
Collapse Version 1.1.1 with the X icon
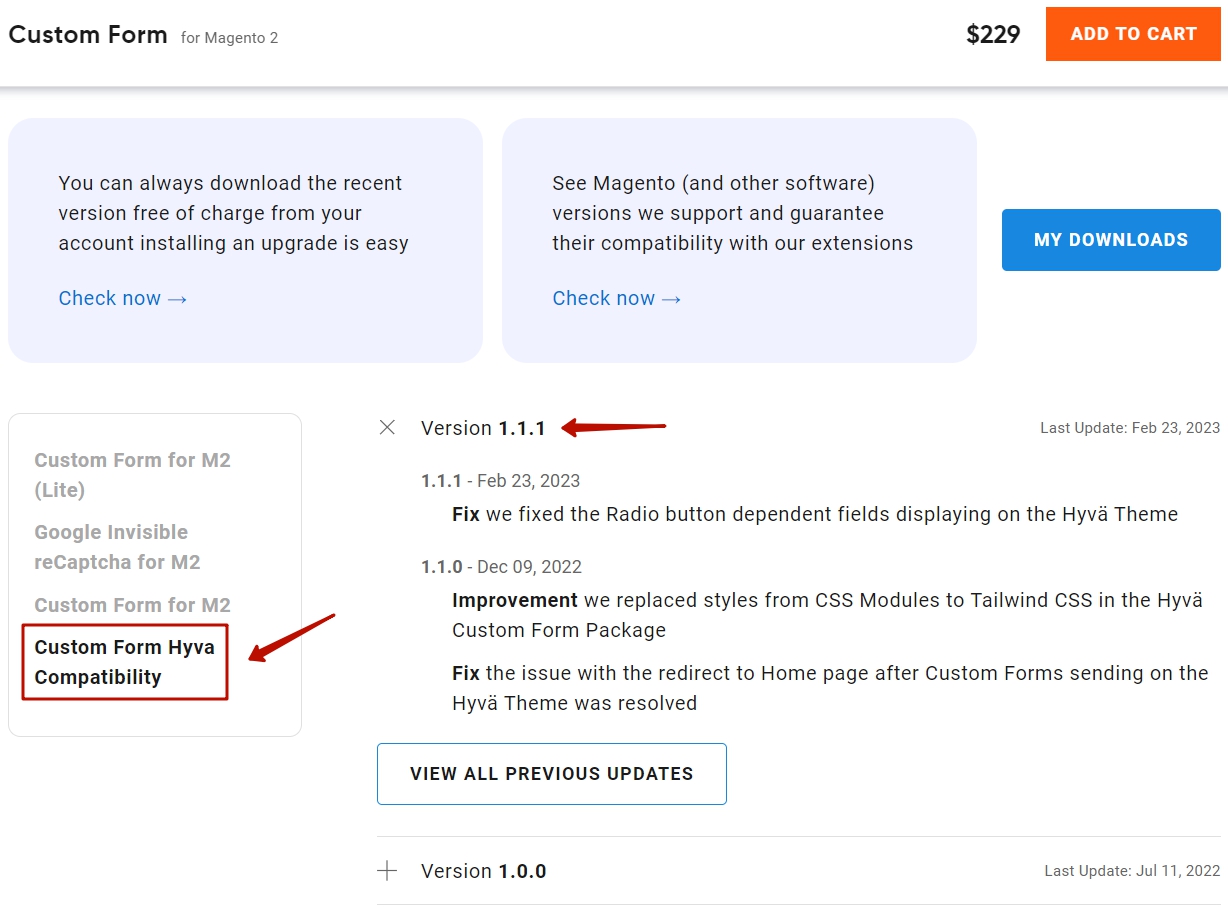pyautogui.click(x=387, y=428)
